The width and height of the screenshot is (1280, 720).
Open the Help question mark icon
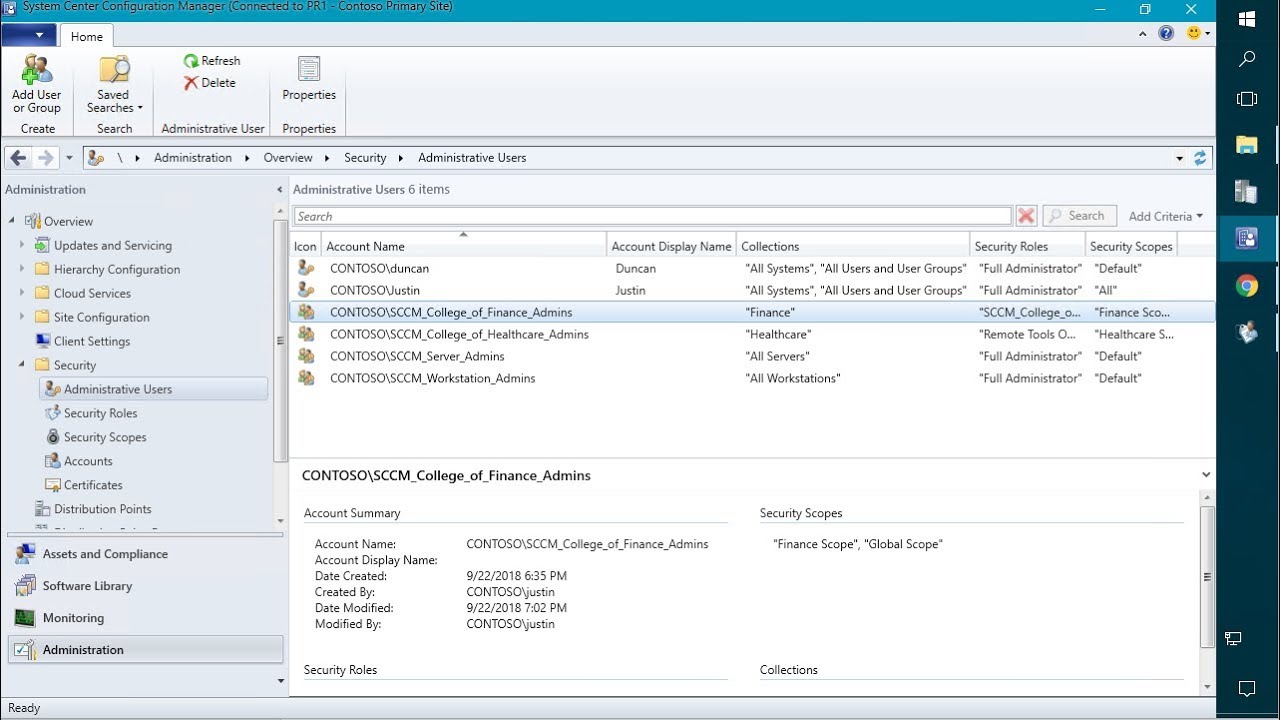pos(1166,33)
